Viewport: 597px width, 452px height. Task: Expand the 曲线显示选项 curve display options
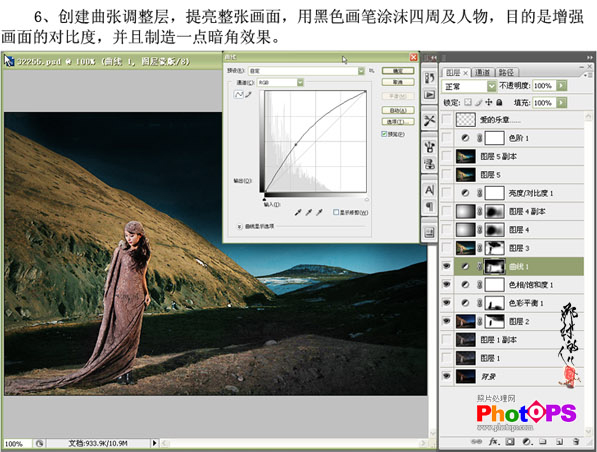click(x=239, y=226)
